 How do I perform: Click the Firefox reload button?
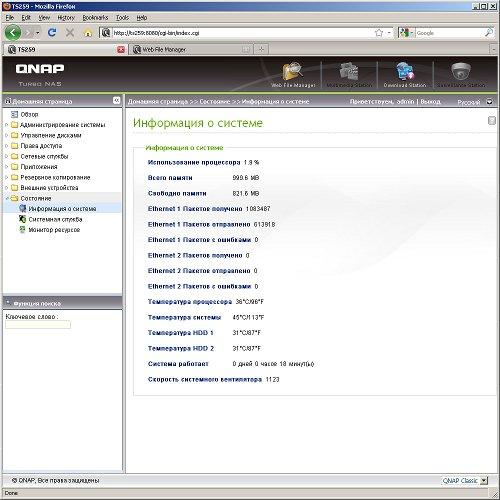click(52, 33)
